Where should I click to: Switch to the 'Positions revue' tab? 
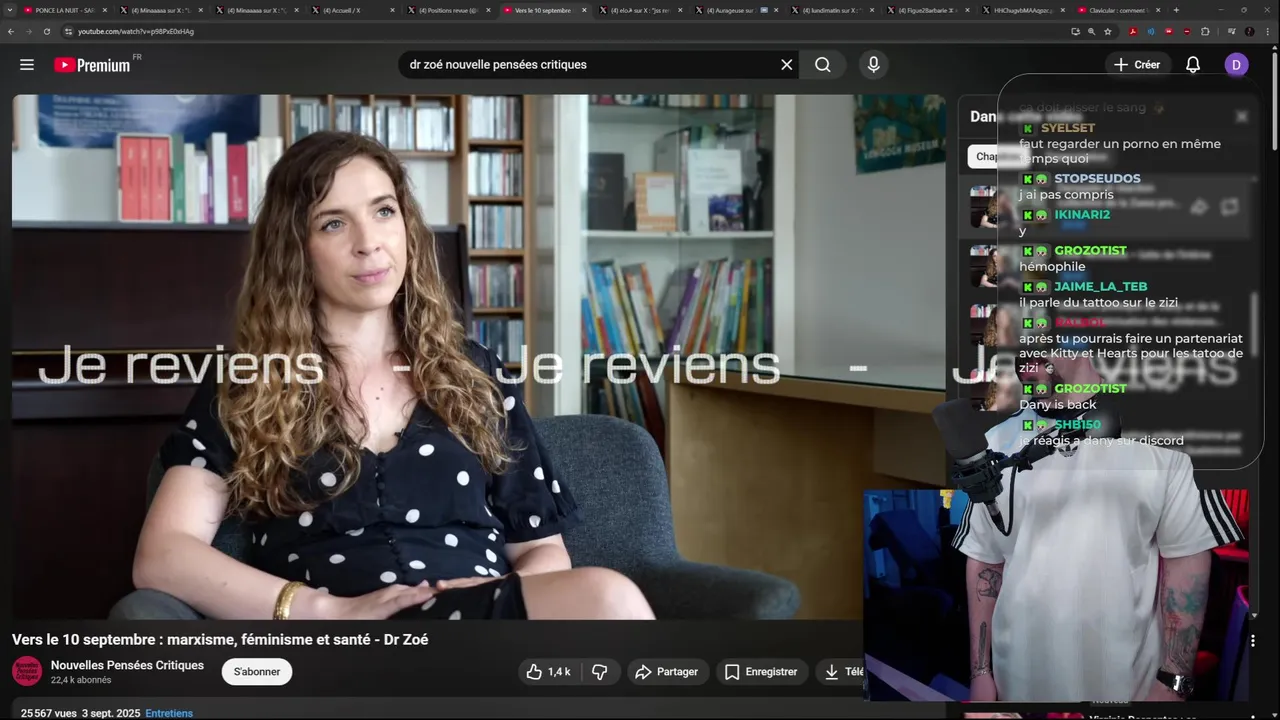point(448,10)
